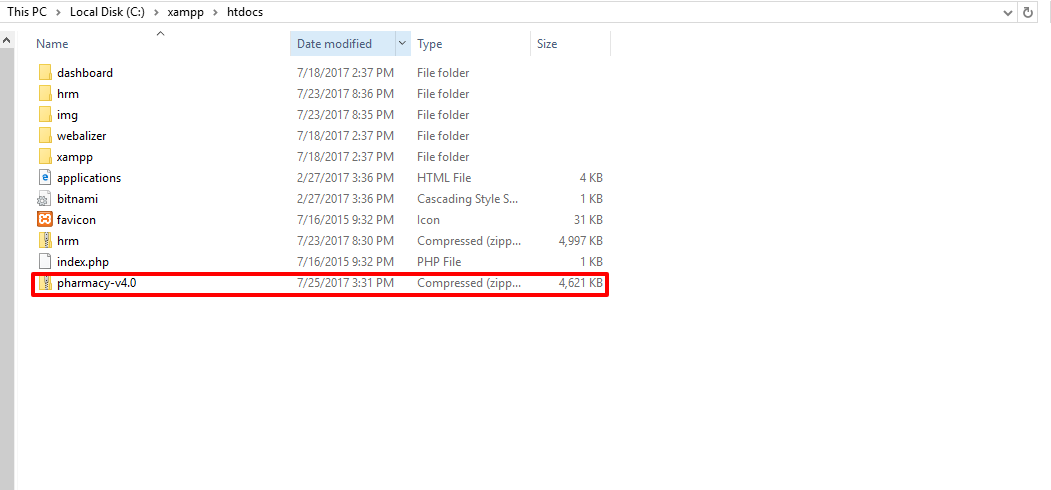Screen dimensions: 1051x490
Task: Select the applications file name
Action: [89, 178]
